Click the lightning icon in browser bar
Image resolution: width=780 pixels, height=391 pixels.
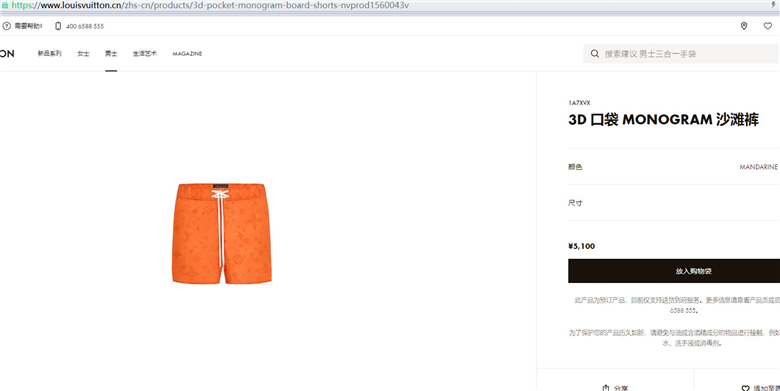coord(774,5)
